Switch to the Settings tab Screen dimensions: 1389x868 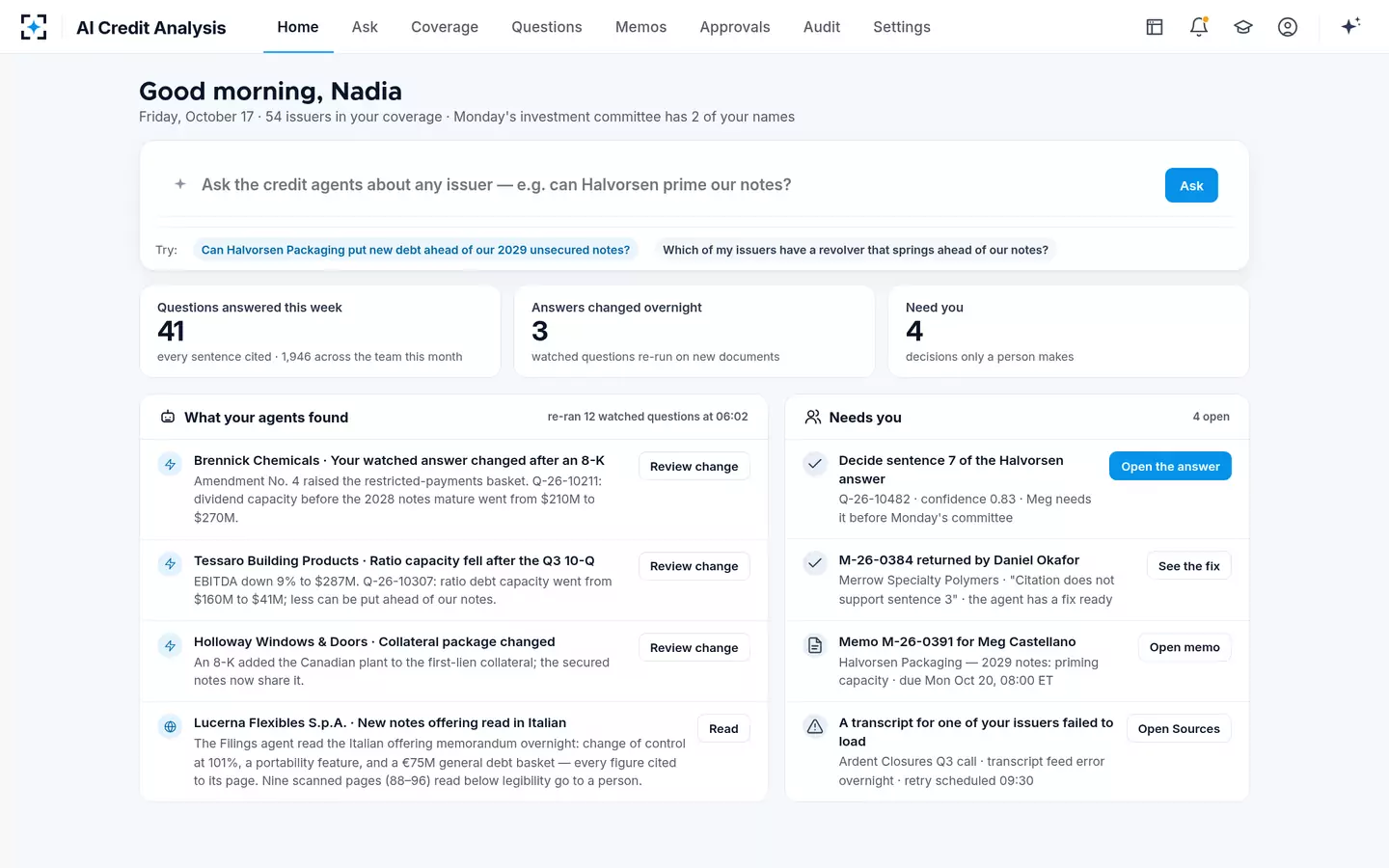[x=902, y=27]
